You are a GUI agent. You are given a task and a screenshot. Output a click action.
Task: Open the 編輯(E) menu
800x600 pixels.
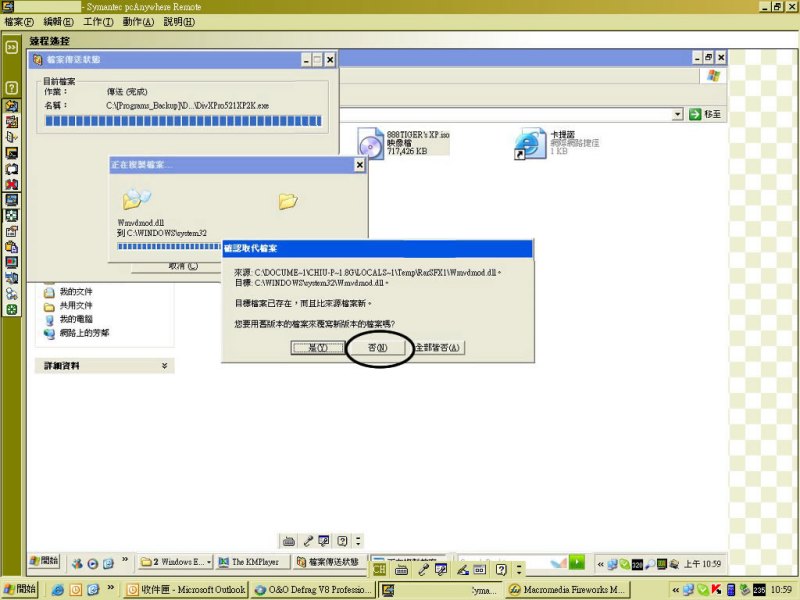(58, 22)
